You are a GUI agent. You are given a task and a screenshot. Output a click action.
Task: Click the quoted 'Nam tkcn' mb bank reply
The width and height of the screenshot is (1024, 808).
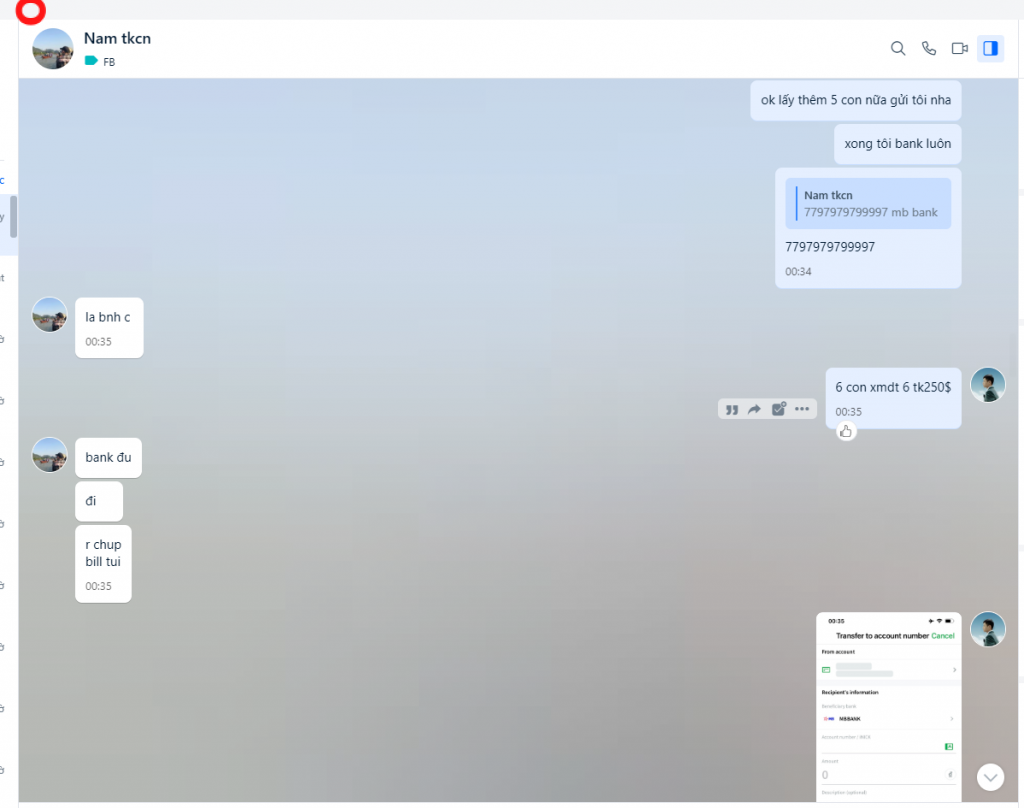[x=867, y=204]
